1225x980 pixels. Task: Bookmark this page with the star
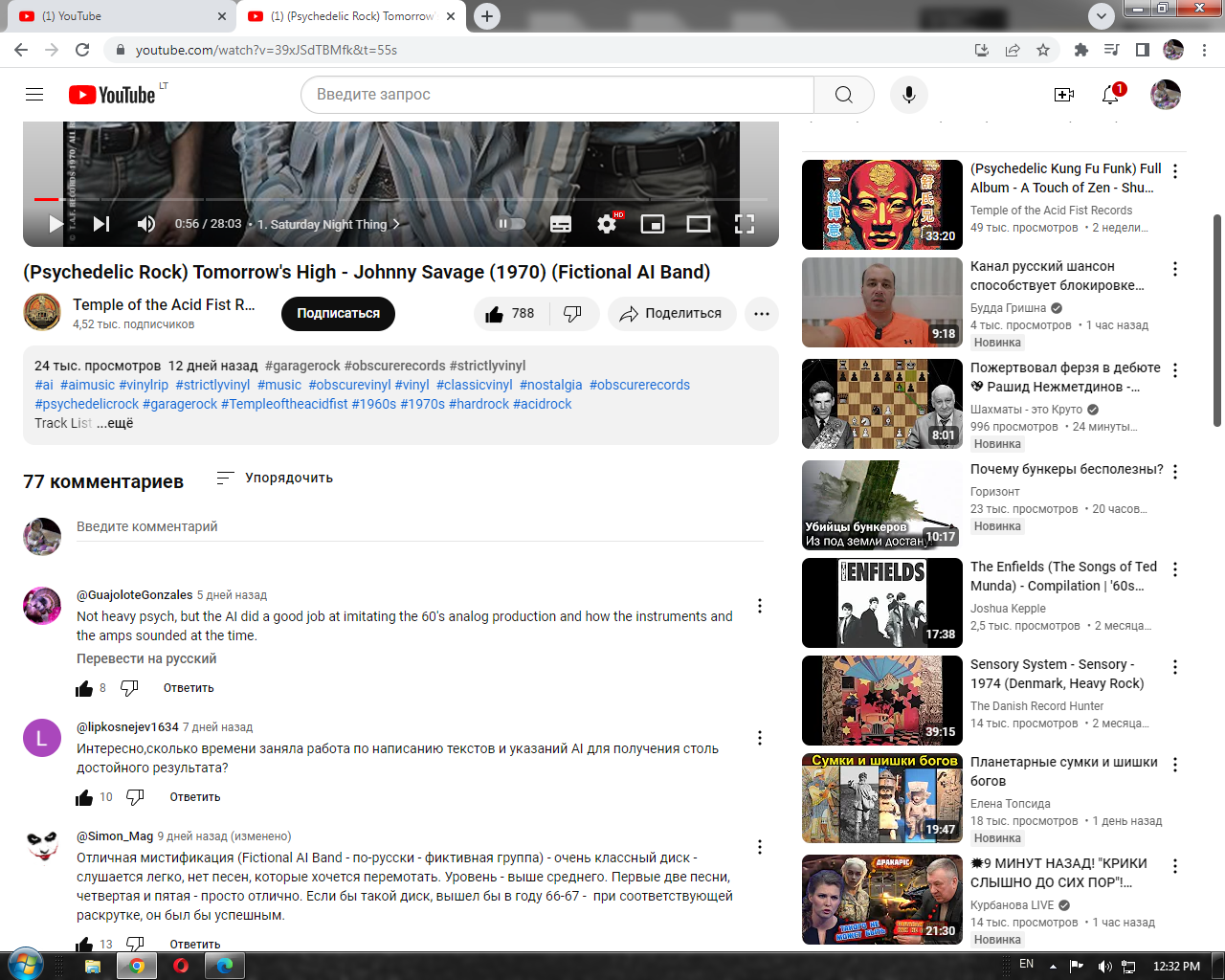click(x=1043, y=50)
